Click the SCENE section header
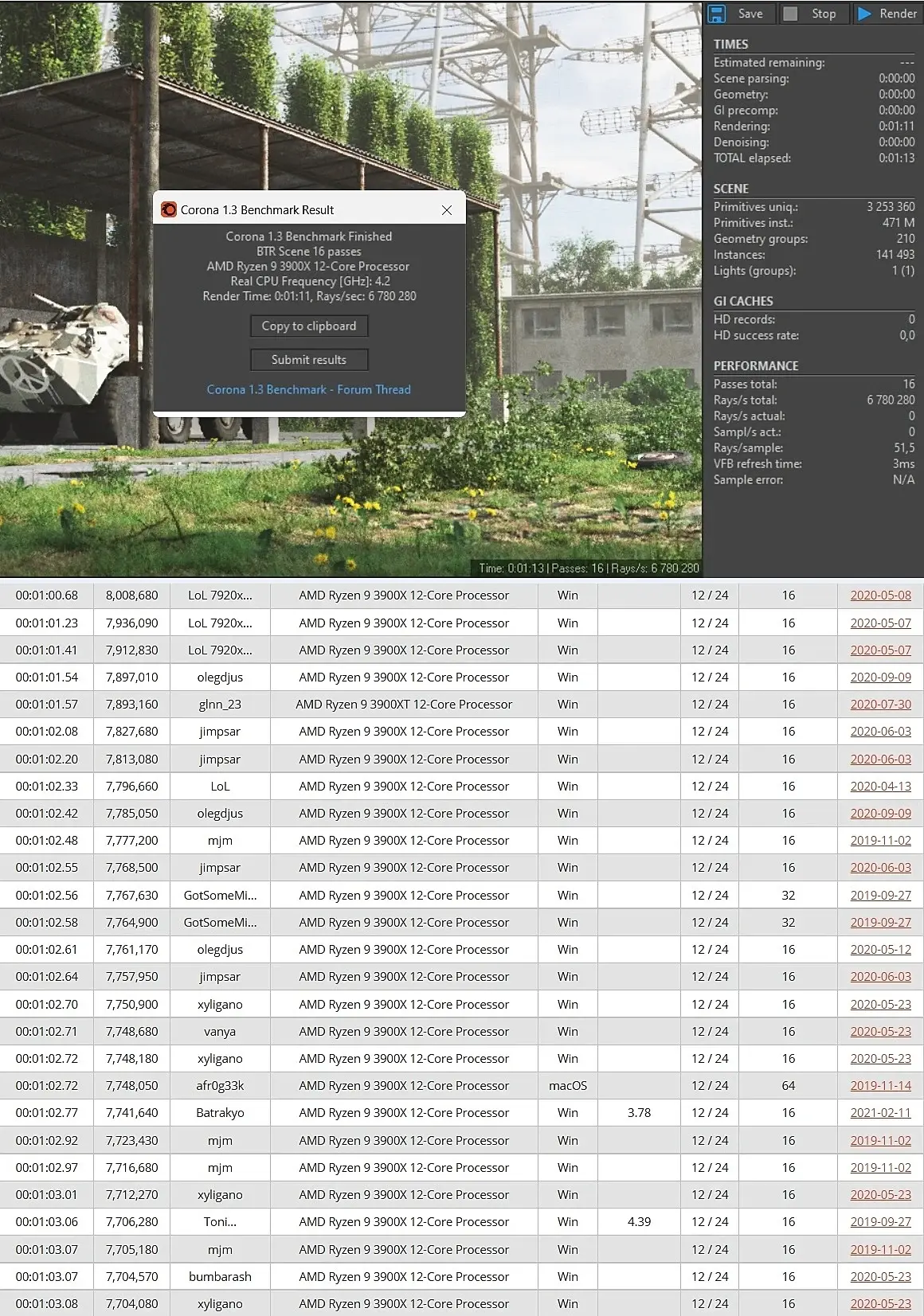 point(730,189)
